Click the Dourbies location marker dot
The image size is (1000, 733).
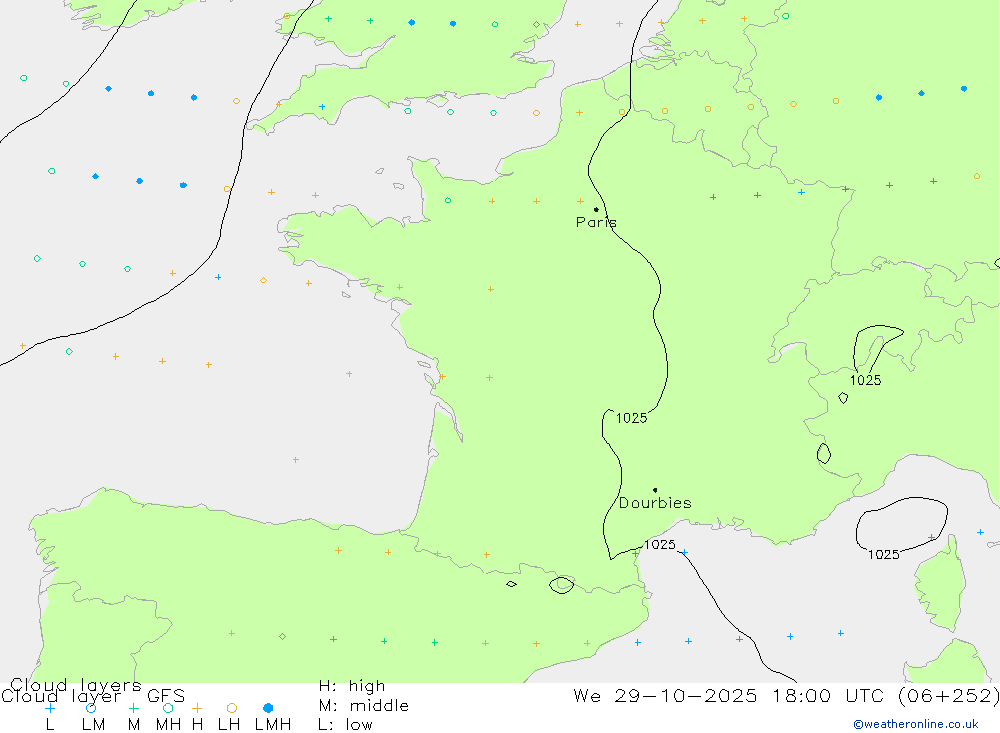pyautogui.click(x=655, y=490)
